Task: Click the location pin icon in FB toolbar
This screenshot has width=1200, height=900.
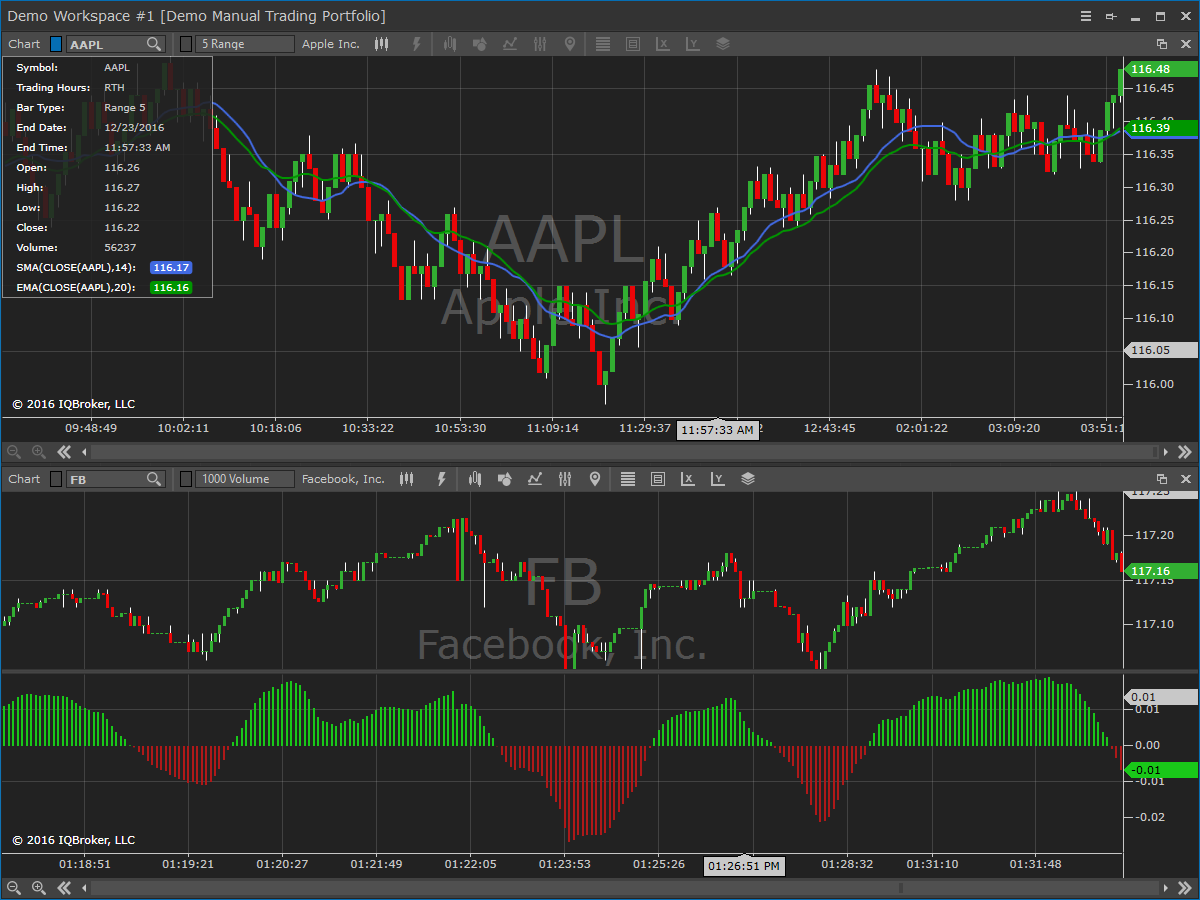Action: click(595, 479)
